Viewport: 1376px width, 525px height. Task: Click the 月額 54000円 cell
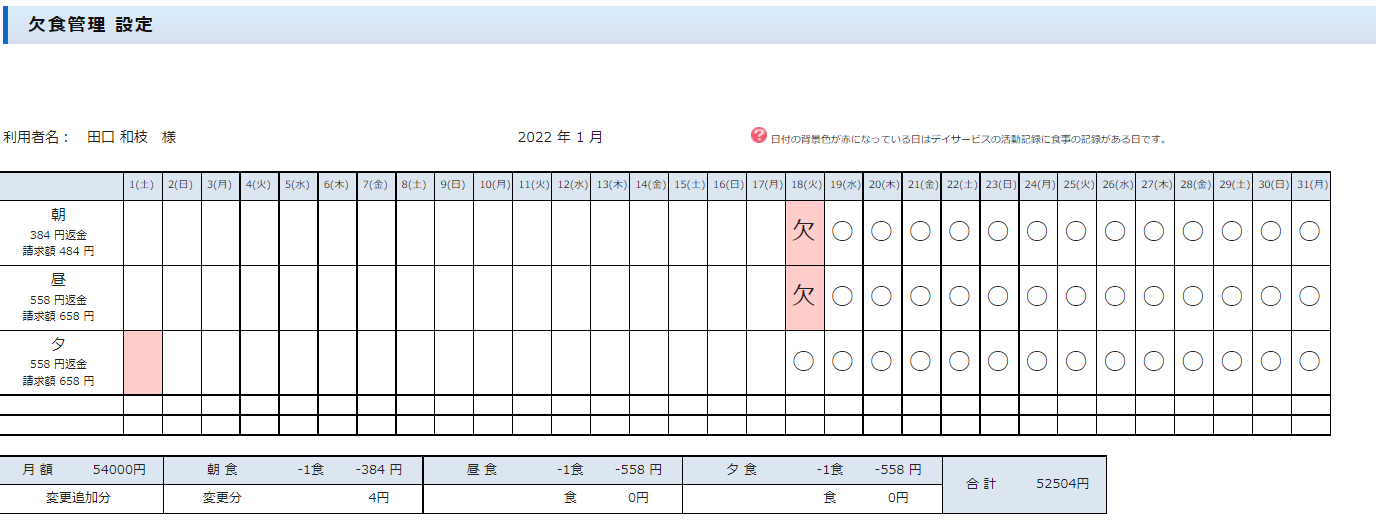coord(82,469)
